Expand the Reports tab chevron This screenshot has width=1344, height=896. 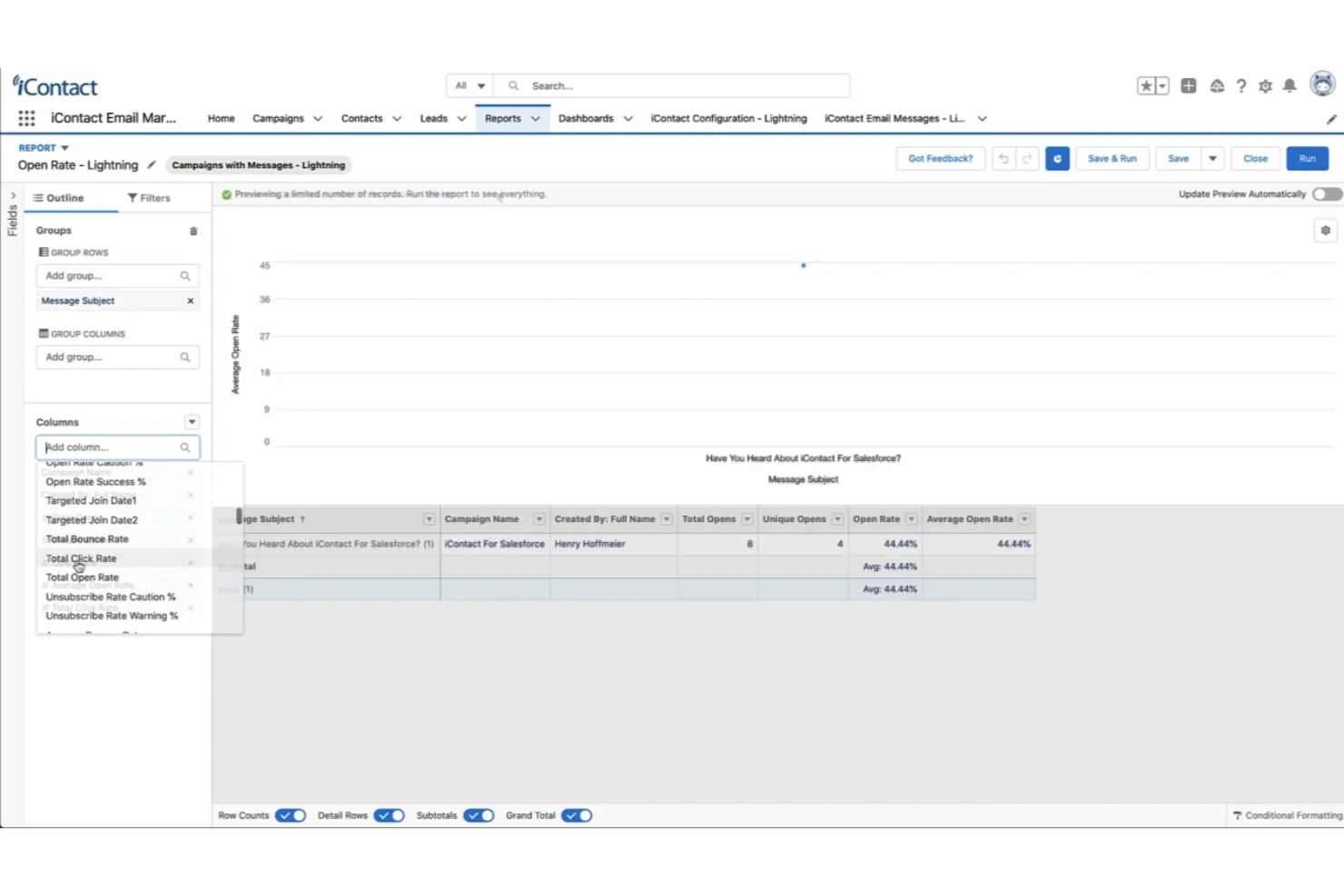click(535, 118)
